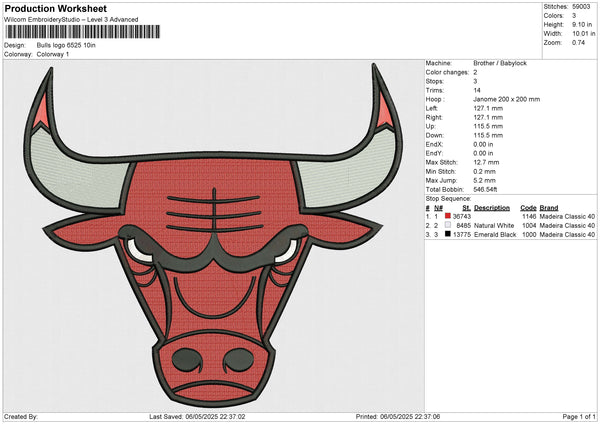Image resolution: width=600 pixels, height=424 pixels.
Task: Click the Left value 127.1 mm
Action: coord(488,108)
